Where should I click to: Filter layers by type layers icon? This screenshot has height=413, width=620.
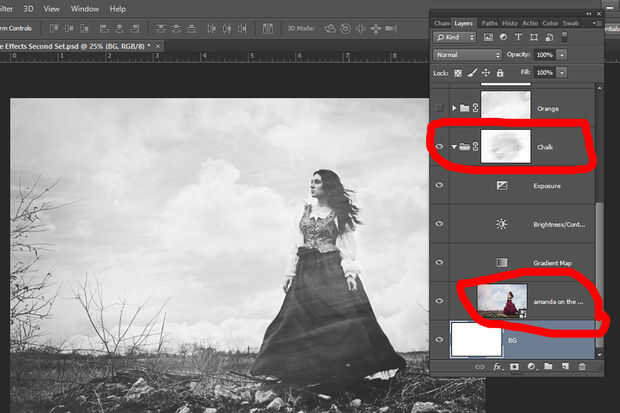(518, 37)
